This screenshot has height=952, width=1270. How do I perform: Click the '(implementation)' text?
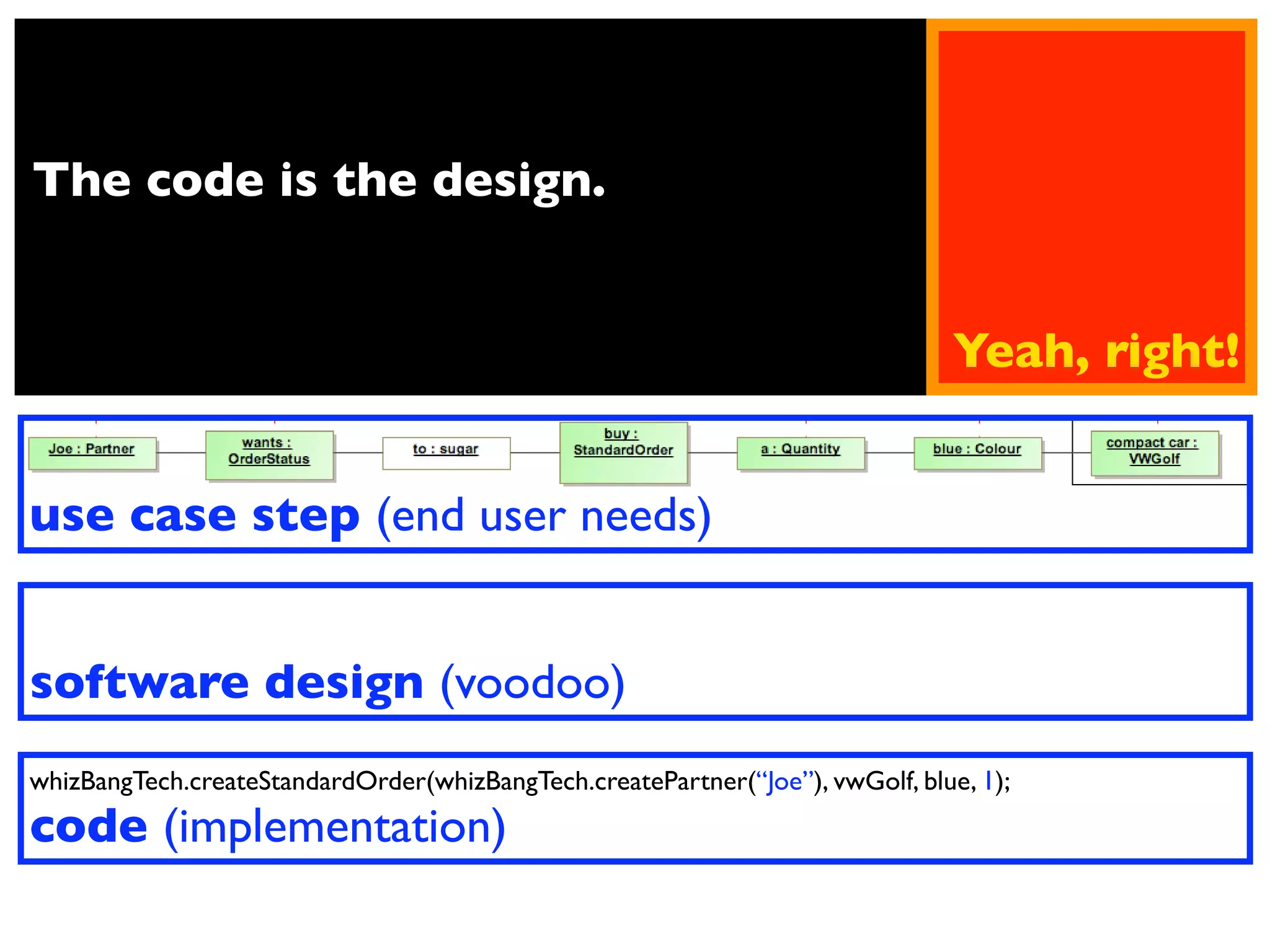335,828
